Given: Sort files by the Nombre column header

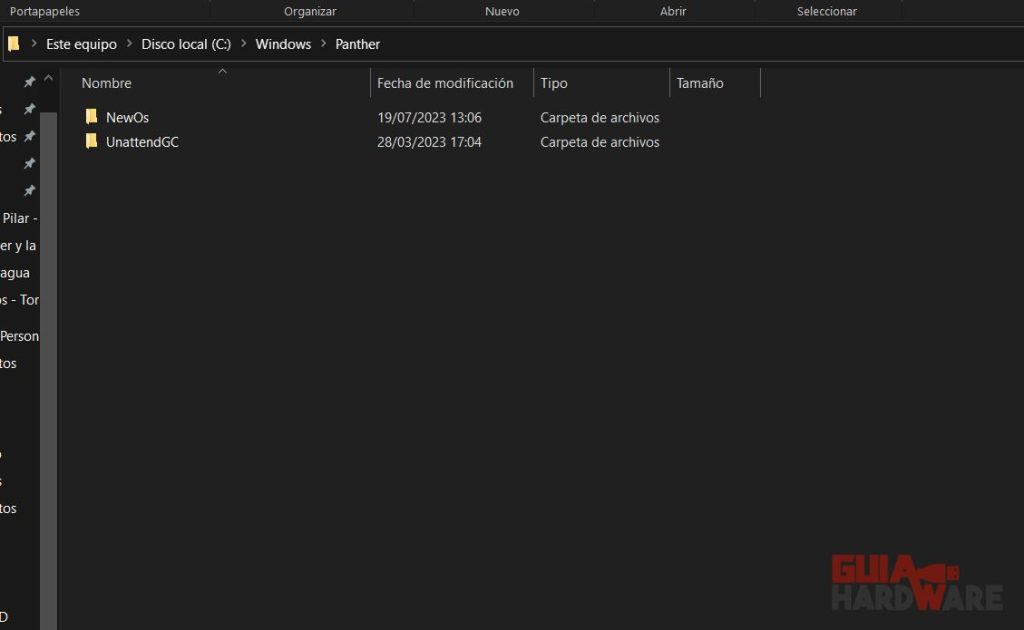Looking at the screenshot, I should click(106, 83).
